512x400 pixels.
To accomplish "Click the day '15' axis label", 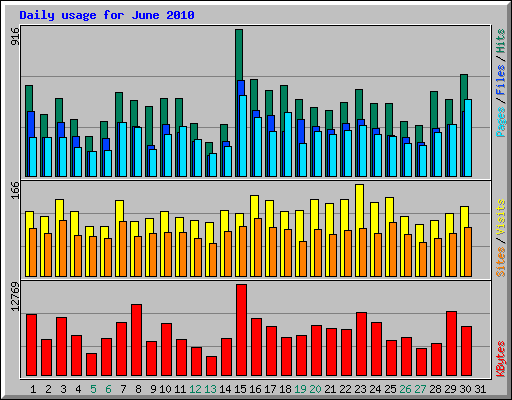I will point(240,389).
